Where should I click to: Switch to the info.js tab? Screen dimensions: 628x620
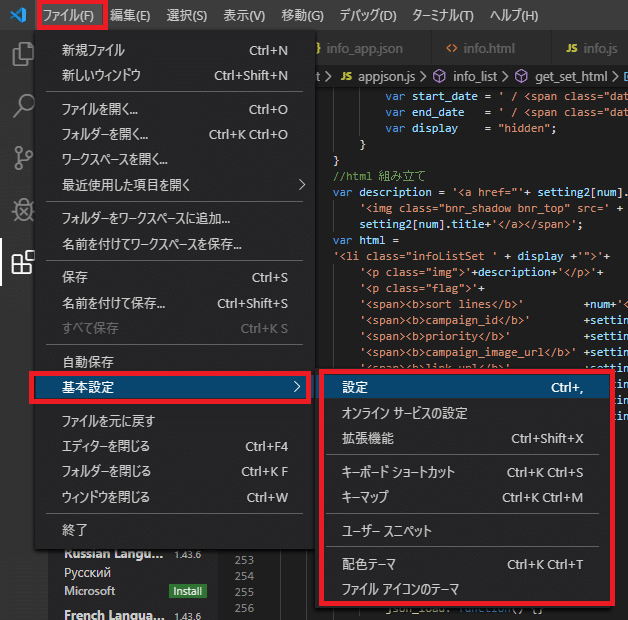pos(590,48)
